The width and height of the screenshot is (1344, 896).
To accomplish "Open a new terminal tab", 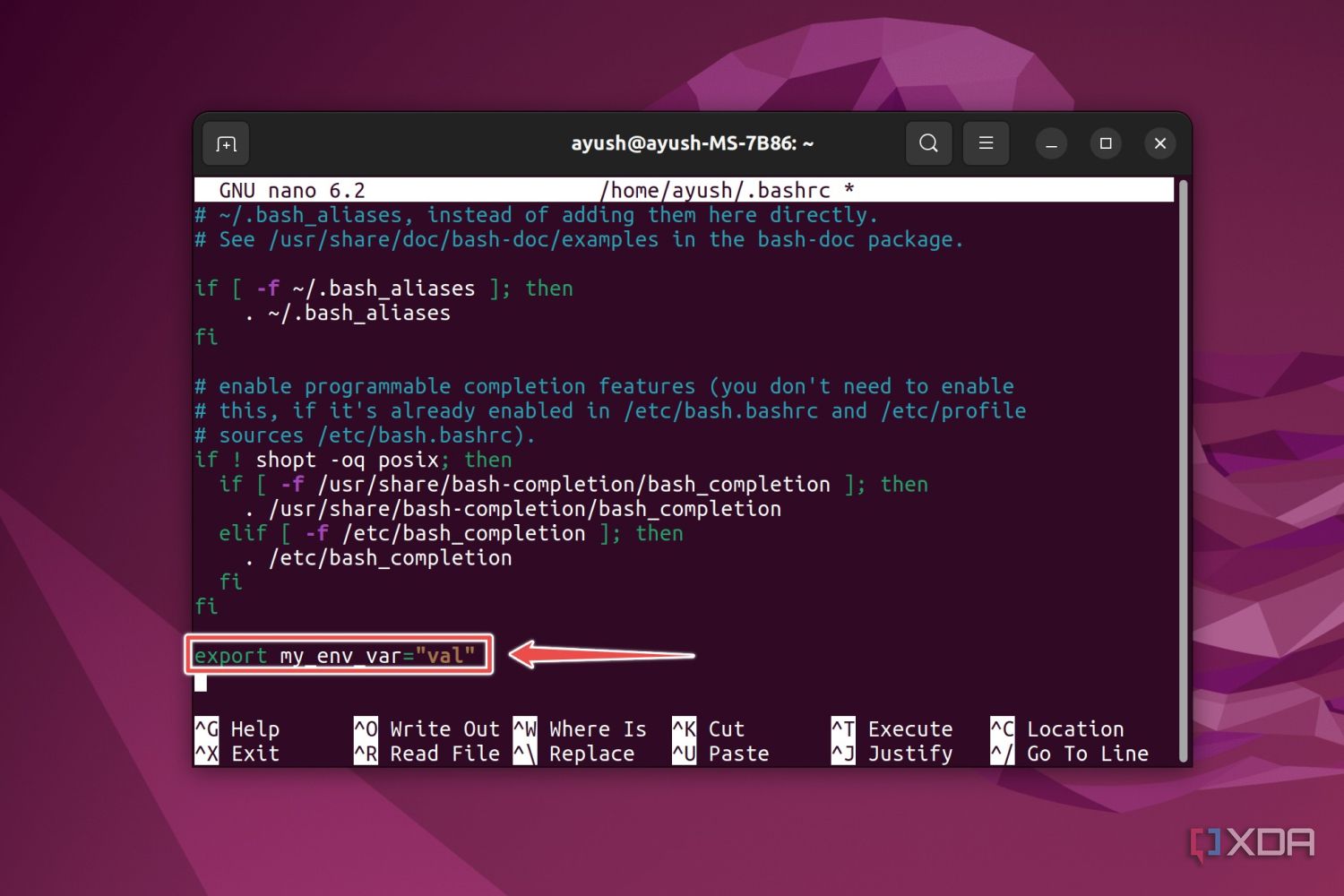I will 226,143.
